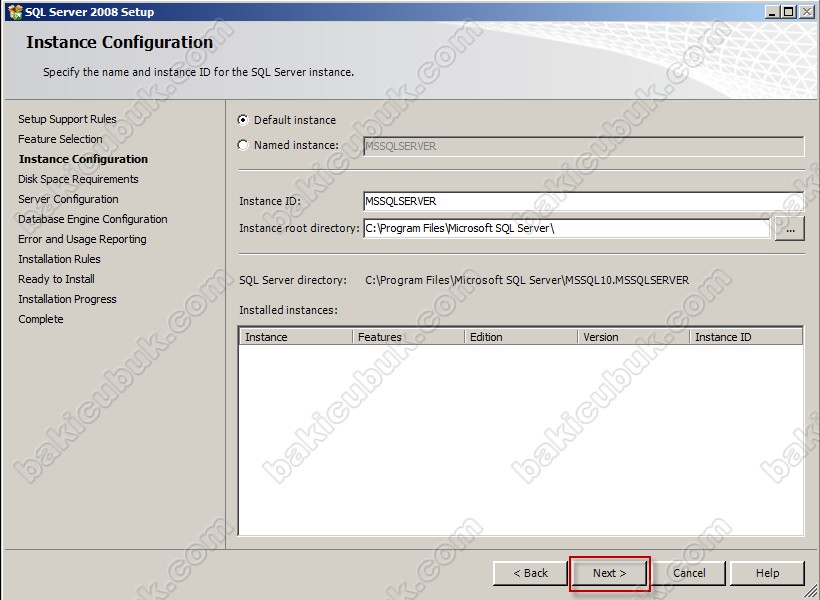Click the SQL Server Setup title bar icon
The image size is (820, 600).
tap(15, 12)
